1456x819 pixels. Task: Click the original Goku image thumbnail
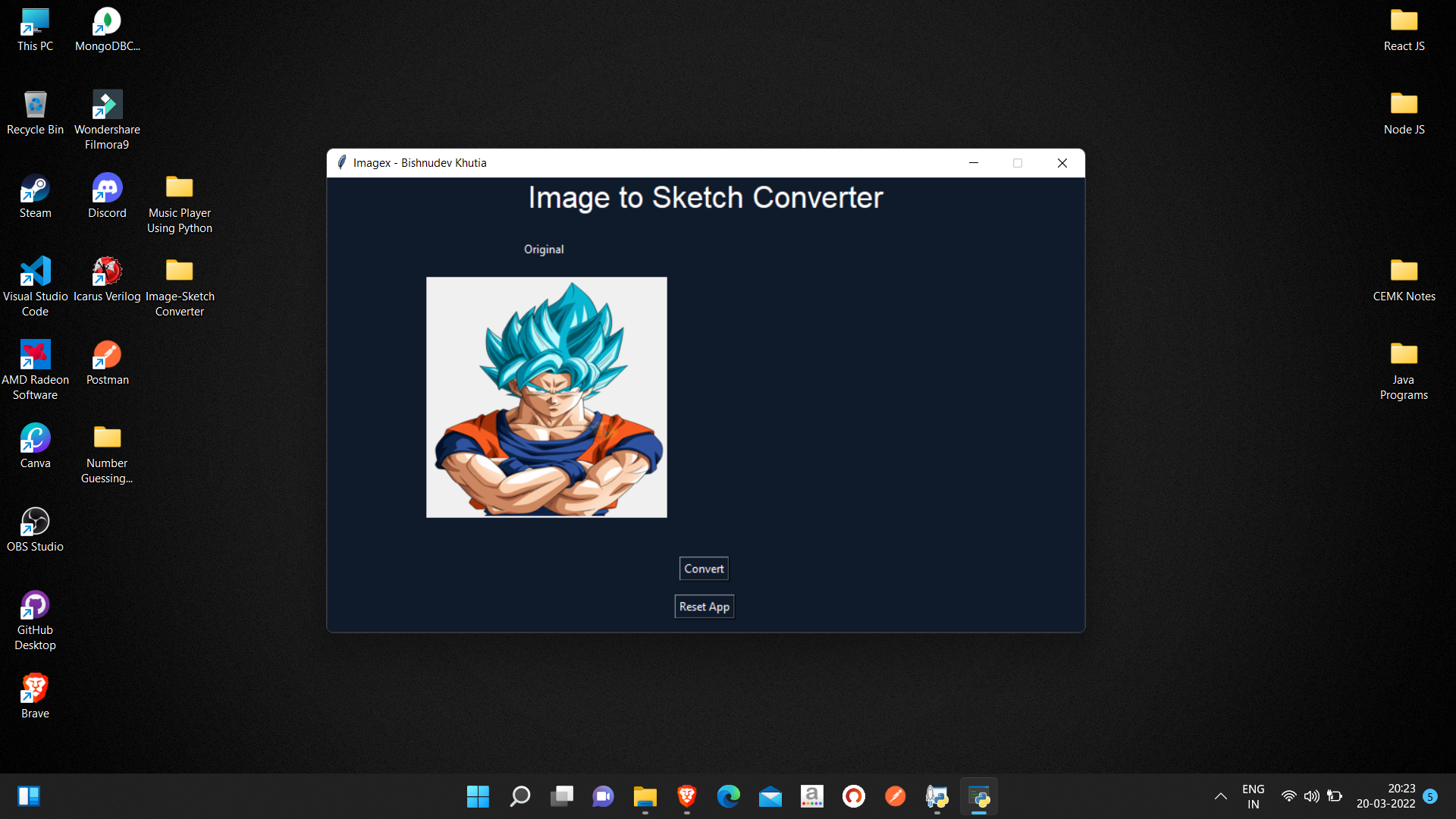[546, 397]
